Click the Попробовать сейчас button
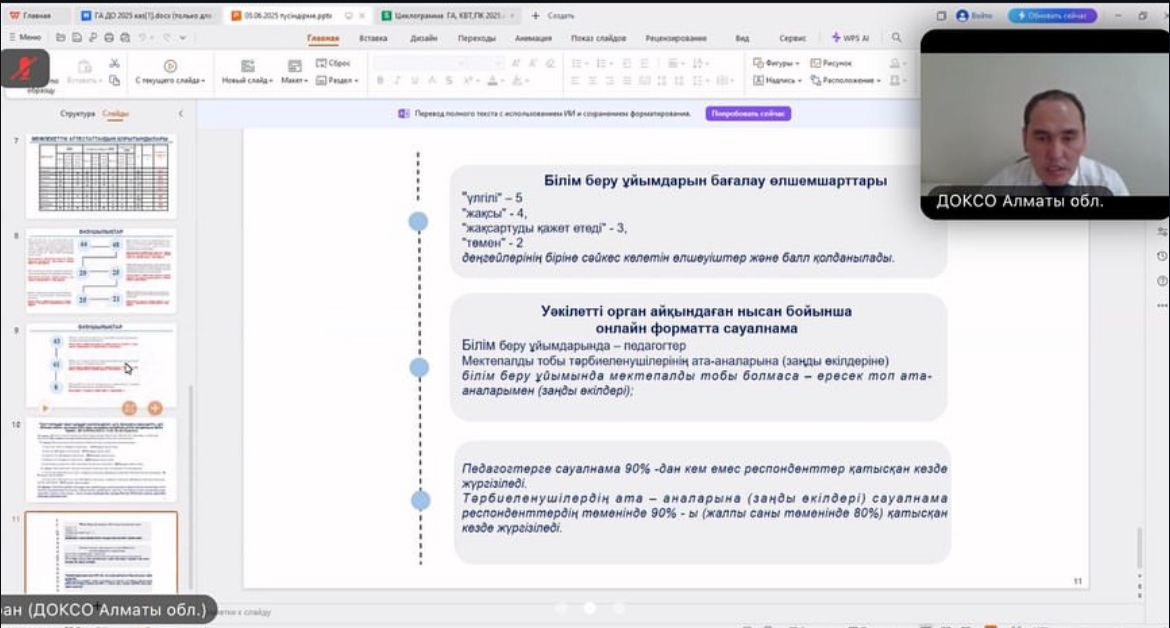The height and width of the screenshot is (628, 1170). coord(748,114)
